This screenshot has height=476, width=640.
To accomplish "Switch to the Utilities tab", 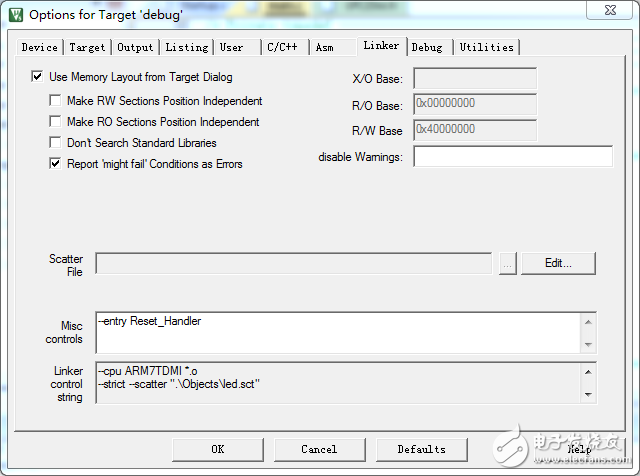I will click(486, 47).
